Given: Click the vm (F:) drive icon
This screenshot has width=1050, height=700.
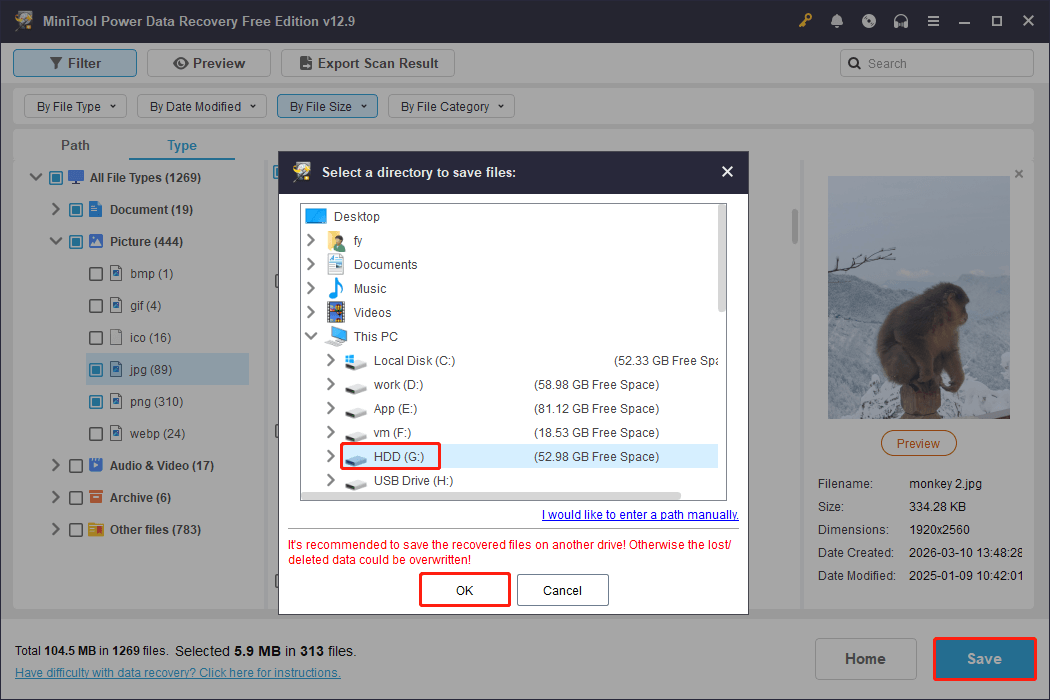Looking at the screenshot, I should [356, 435].
